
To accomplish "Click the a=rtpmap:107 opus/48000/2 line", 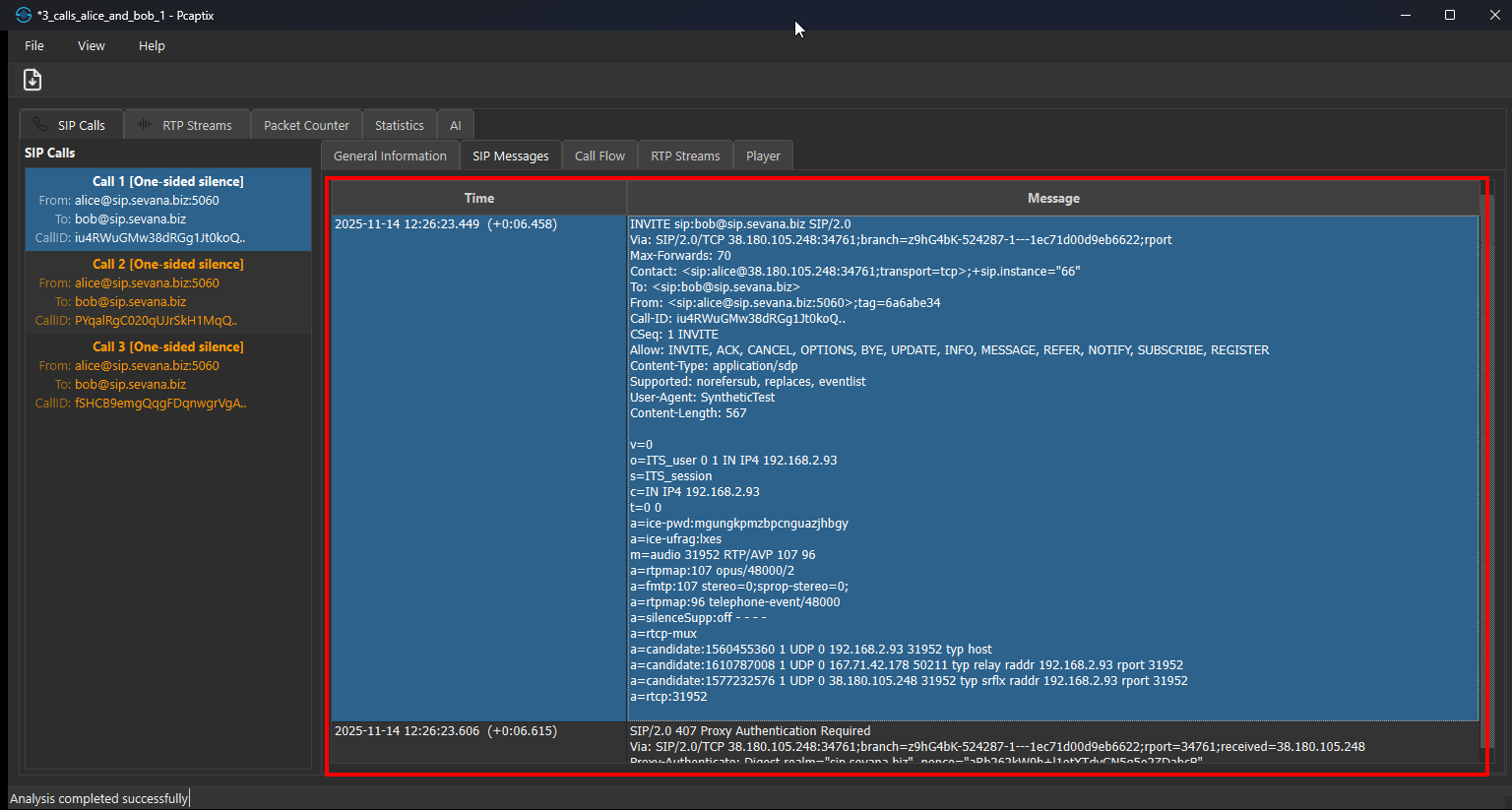I will pos(712,571).
